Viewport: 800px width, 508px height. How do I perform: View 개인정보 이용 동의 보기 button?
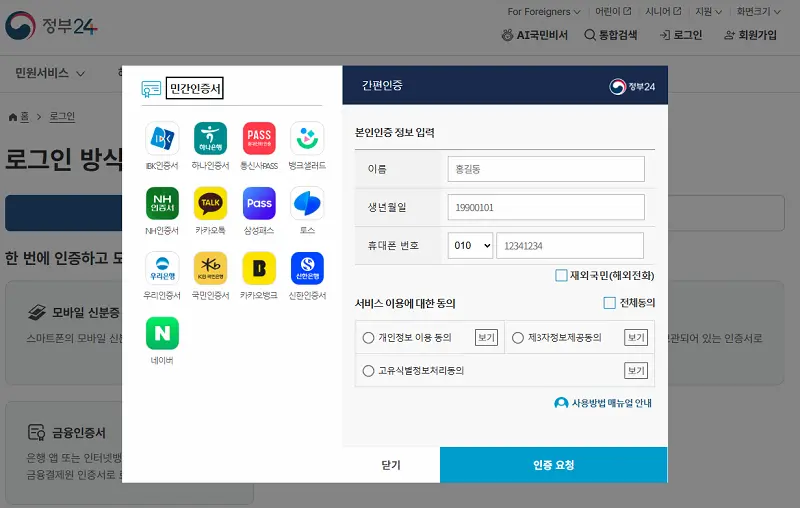pos(486,338)
